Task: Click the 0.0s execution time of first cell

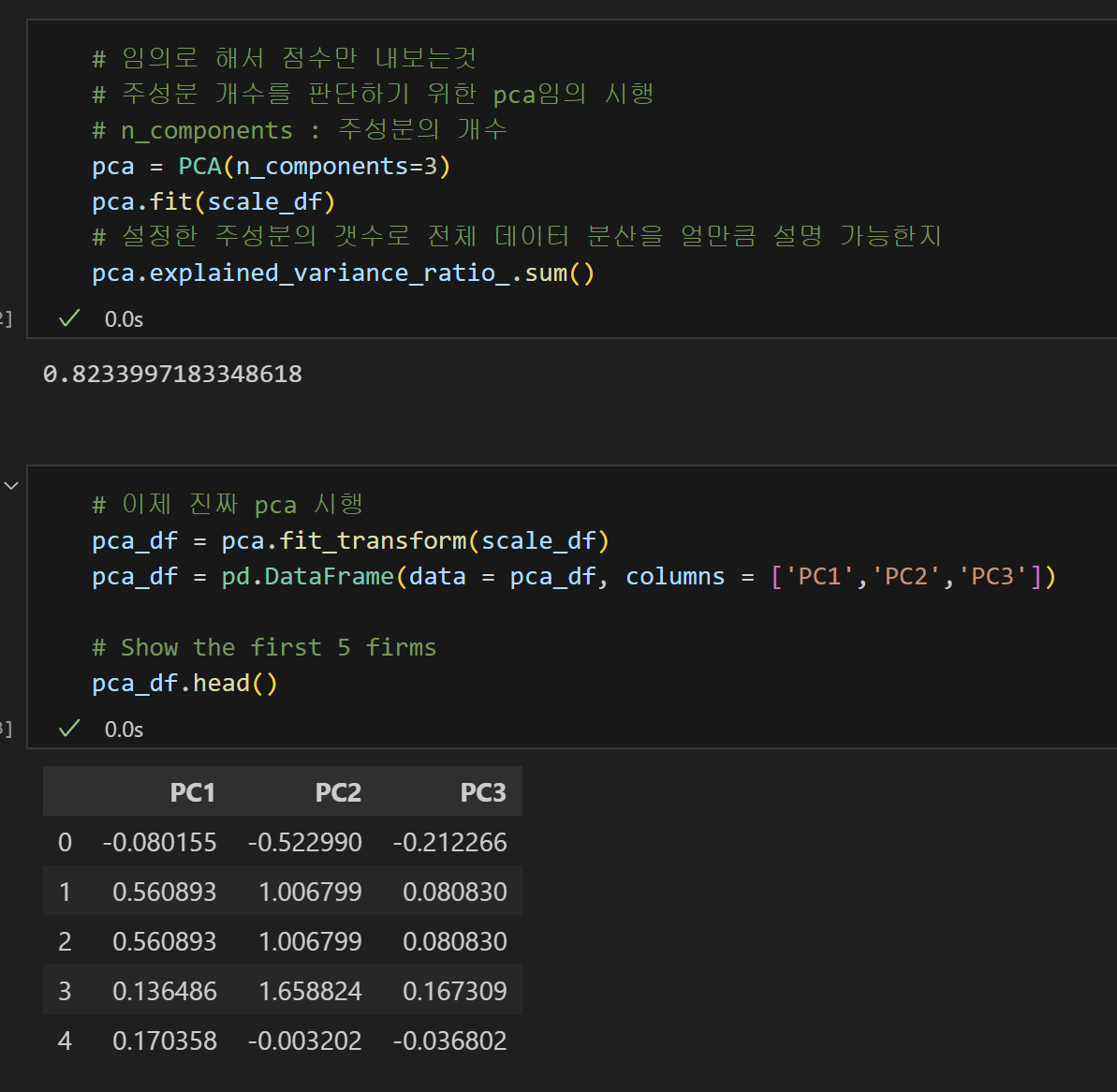Action: click(124, 319)
